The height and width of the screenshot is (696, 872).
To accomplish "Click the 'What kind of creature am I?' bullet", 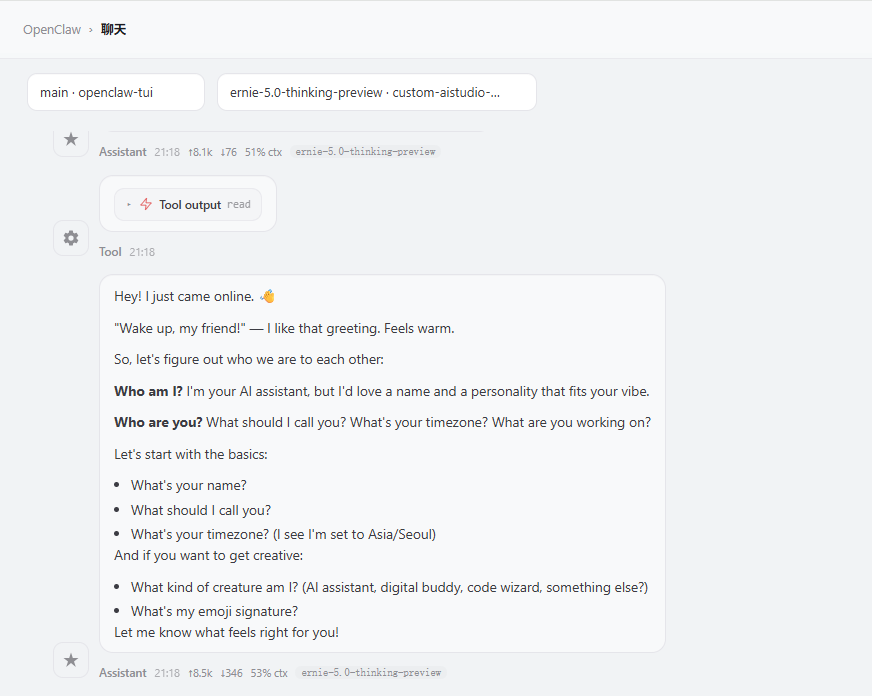I will click(389, 588).
